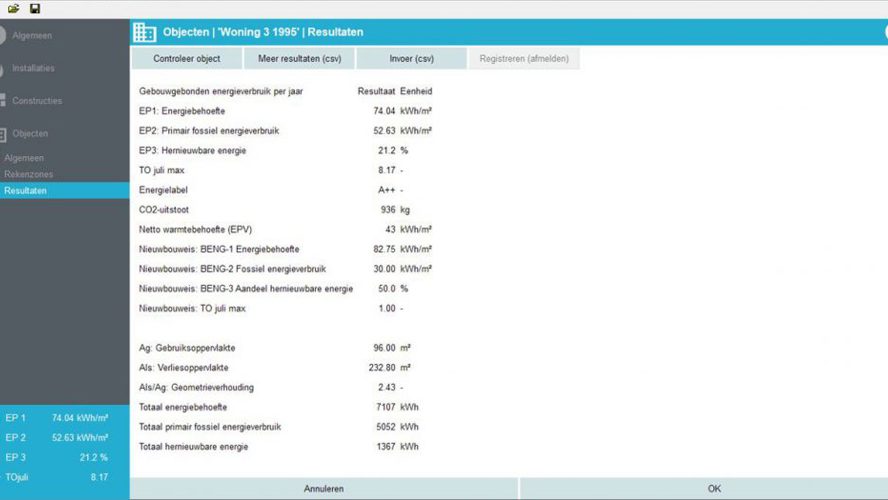This screenshot has height=500, width=888.
Task: Click the EP 1 value in summary panel
Action: (80, 418)
